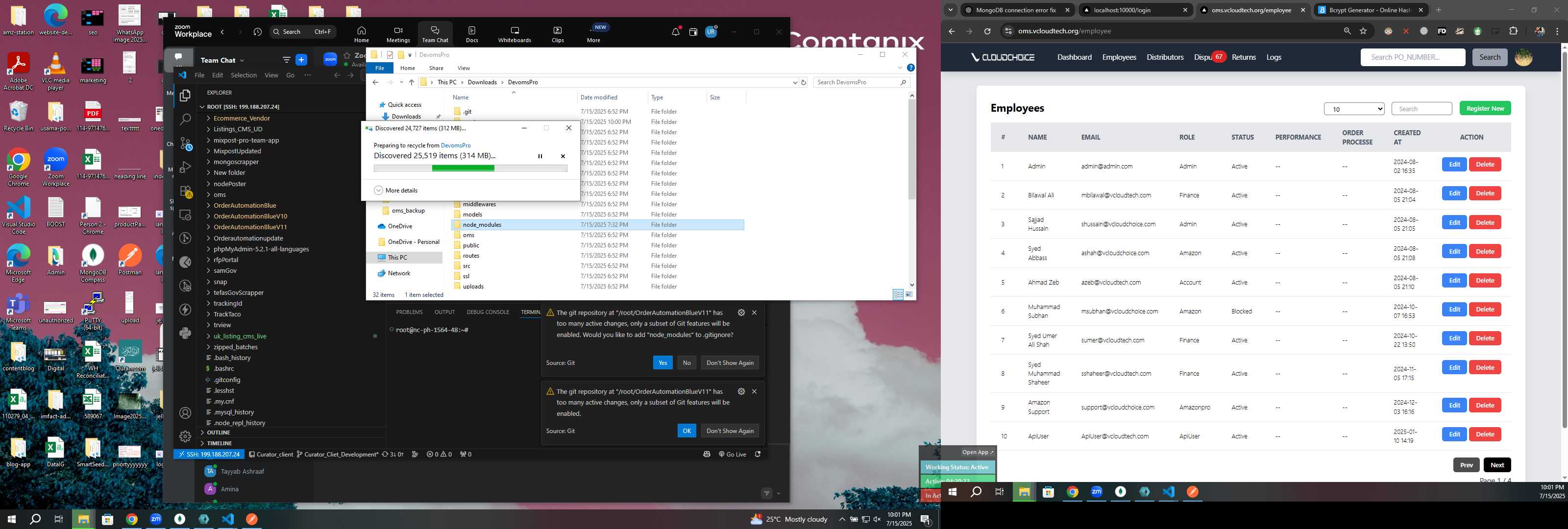
Task: Switch to the PROBLEMS panel tab
Action: [409, 313]
